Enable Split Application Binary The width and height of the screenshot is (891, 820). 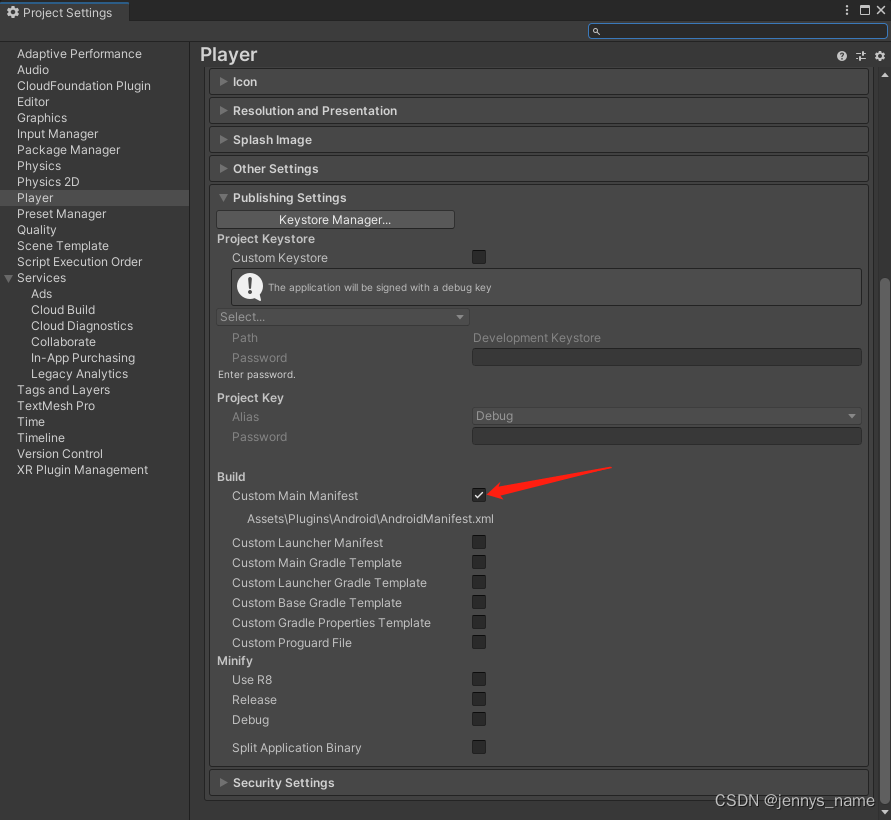coord(479,747)
